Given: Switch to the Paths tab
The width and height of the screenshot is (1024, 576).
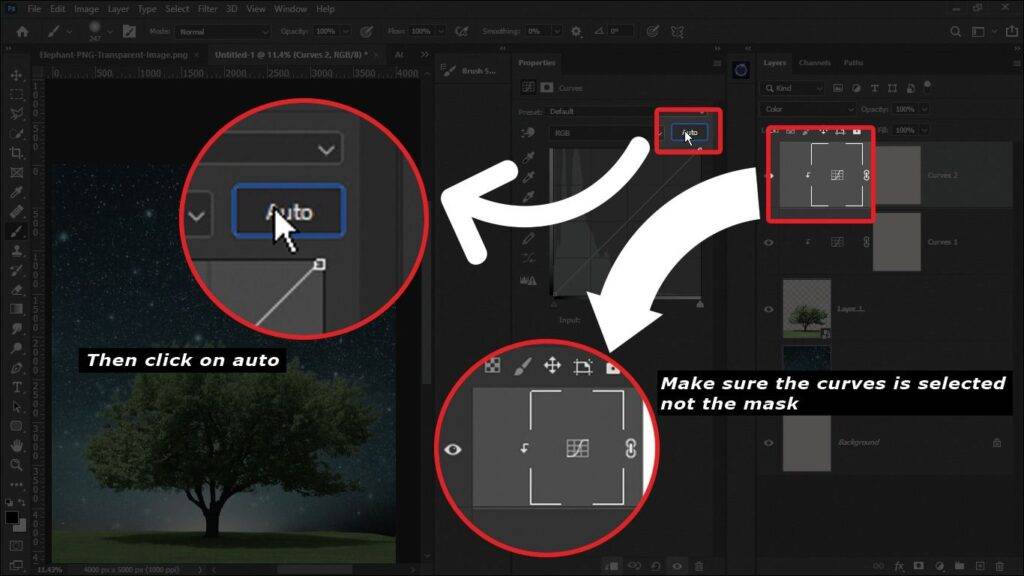Looking at the screenshot, I should (x=853, y=63).
